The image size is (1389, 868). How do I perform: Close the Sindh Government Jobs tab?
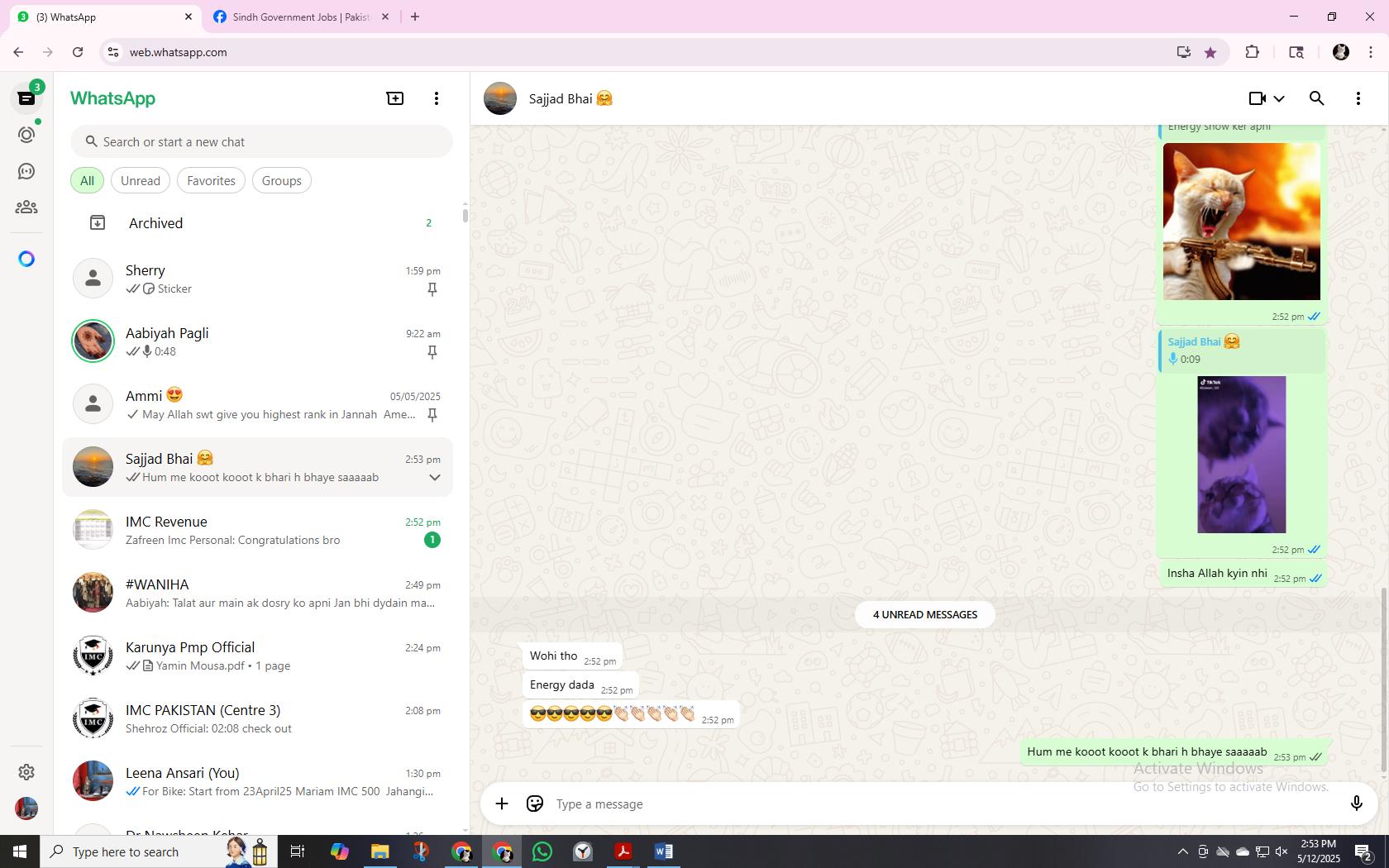tap(384, 17)
